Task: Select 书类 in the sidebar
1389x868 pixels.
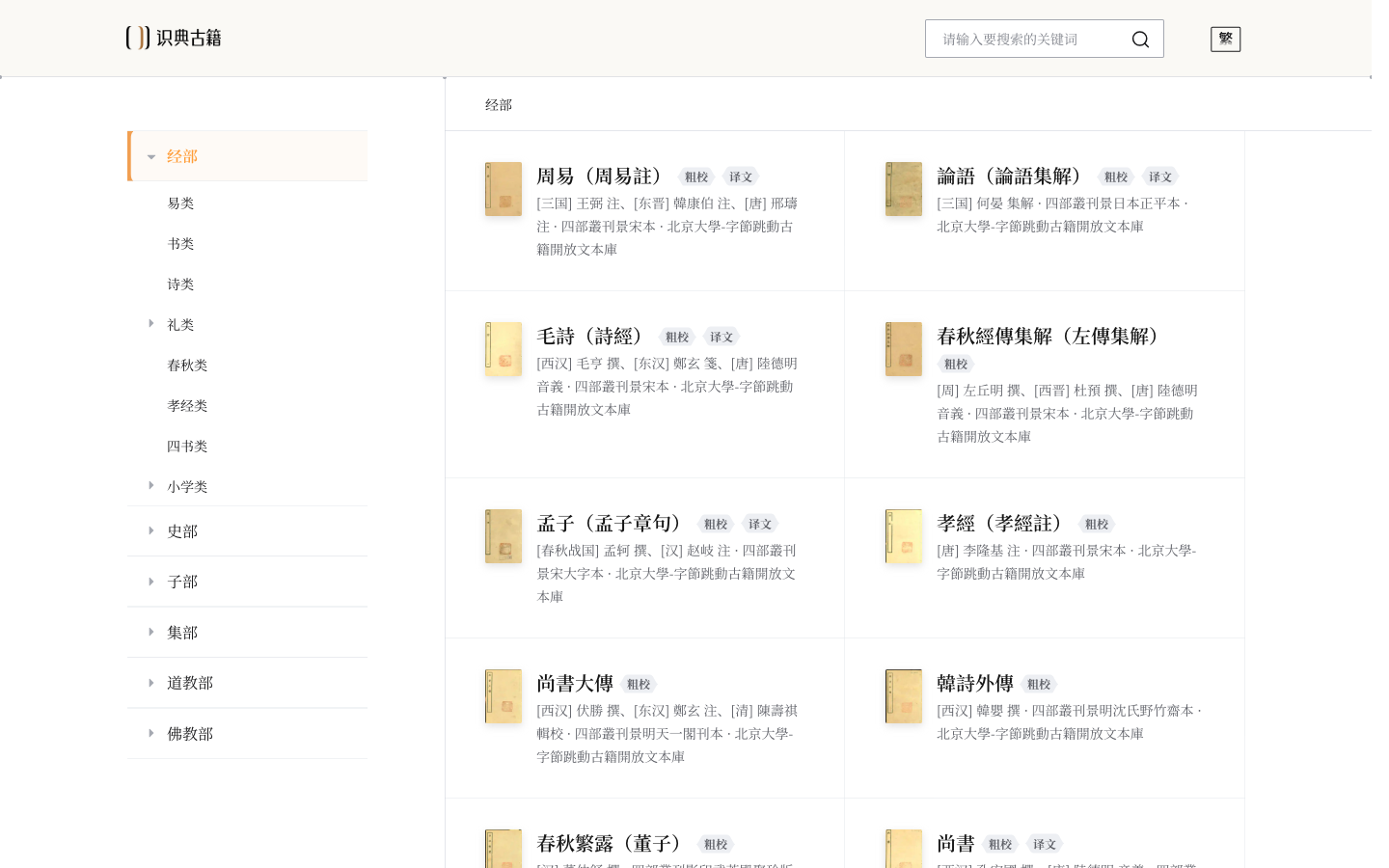Action: coord(180,244)
